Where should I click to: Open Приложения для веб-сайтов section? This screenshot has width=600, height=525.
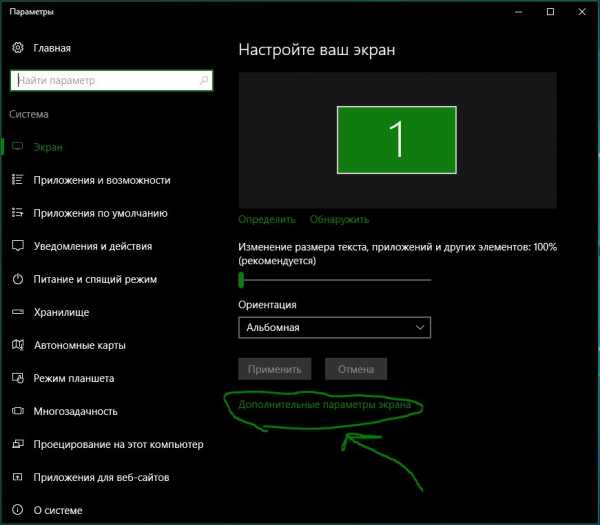point(101,478)
